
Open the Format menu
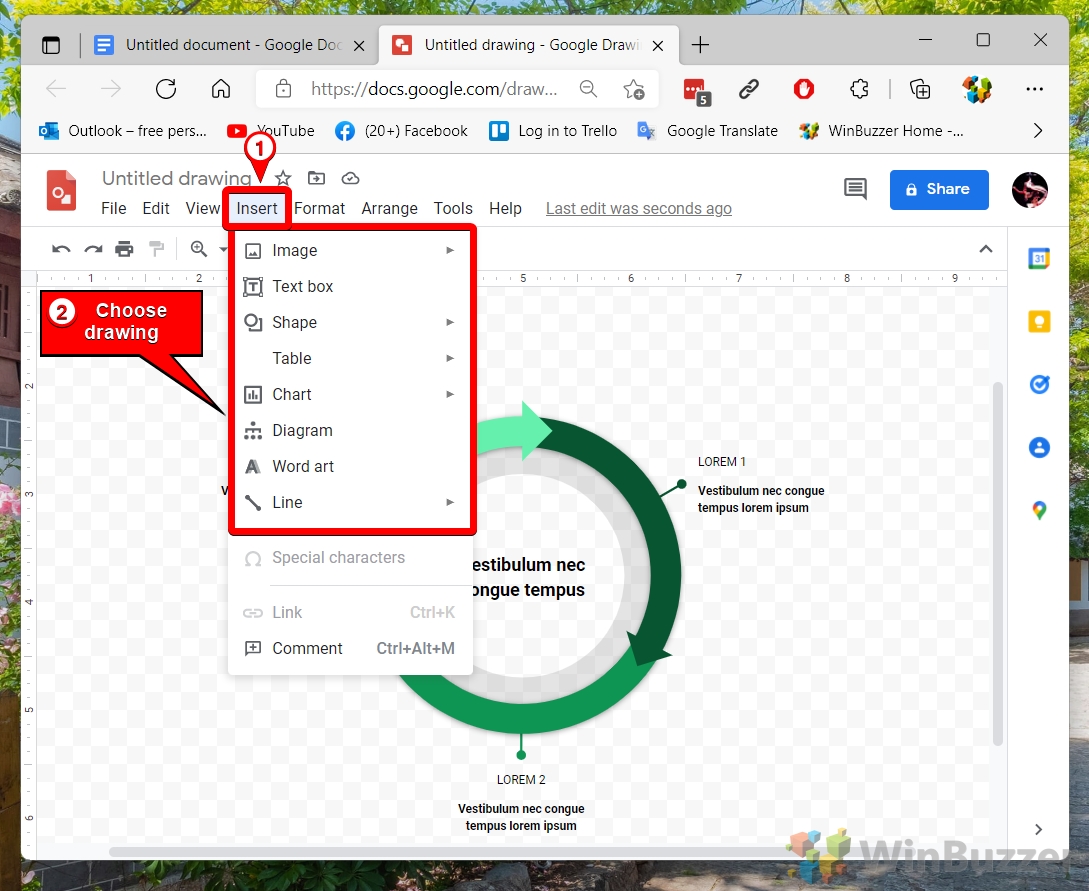pyautogui.click(x=319, y=208)
